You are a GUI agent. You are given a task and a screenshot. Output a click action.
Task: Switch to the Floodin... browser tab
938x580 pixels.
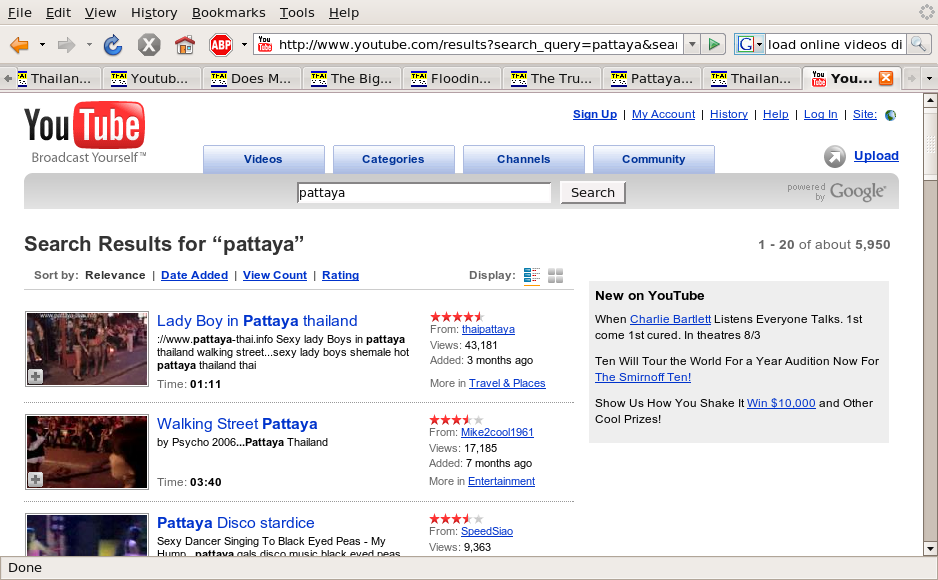pyautogui.click(x=452, y=78)
